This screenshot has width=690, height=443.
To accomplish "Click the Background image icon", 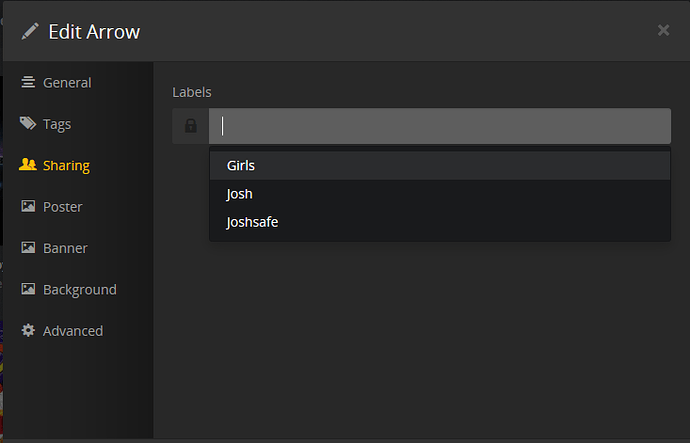I will tap(28, 290).
